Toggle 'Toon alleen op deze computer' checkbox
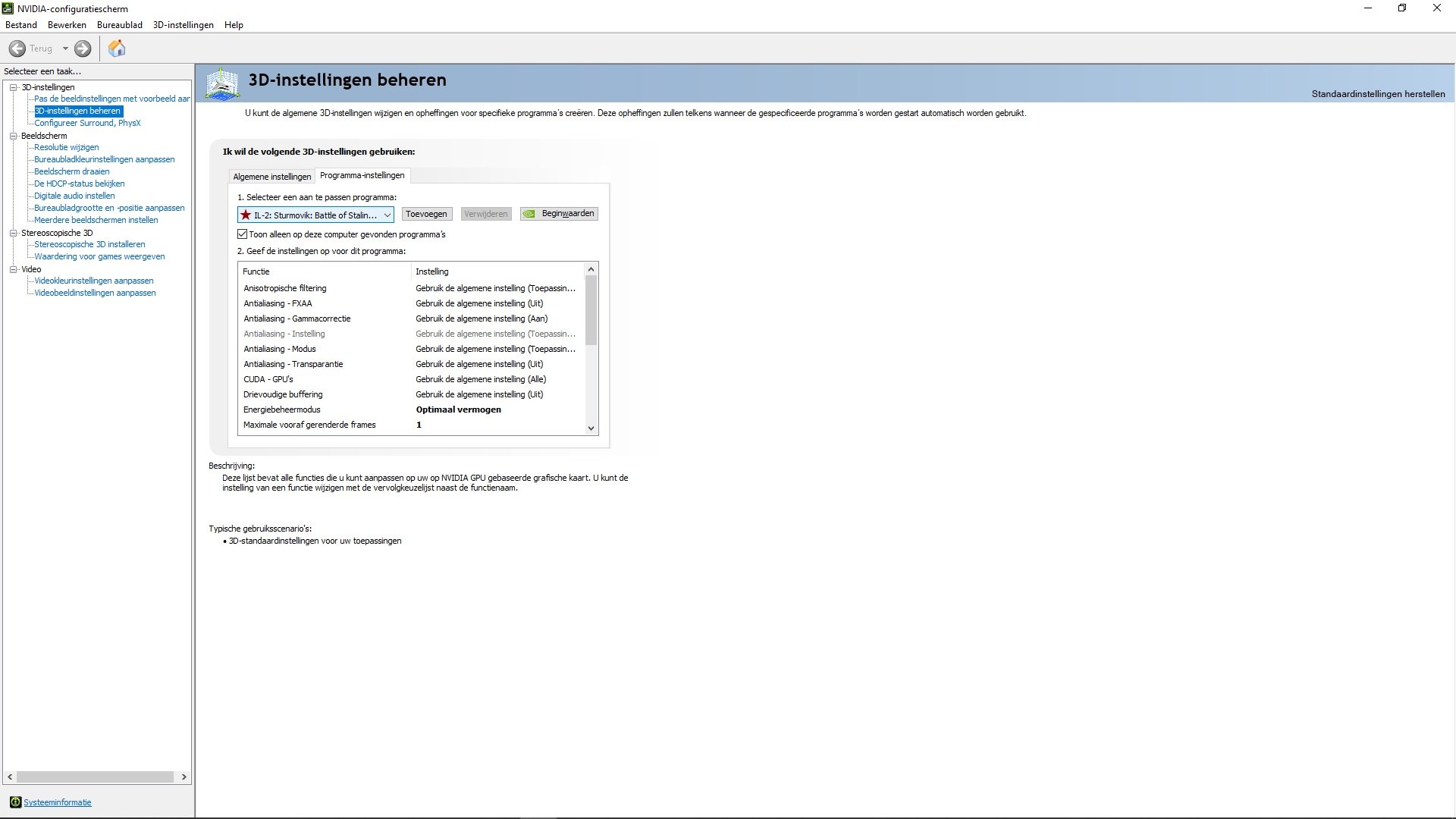The height and width of the screenshot is (819, 1456). [x=243, y=234]
